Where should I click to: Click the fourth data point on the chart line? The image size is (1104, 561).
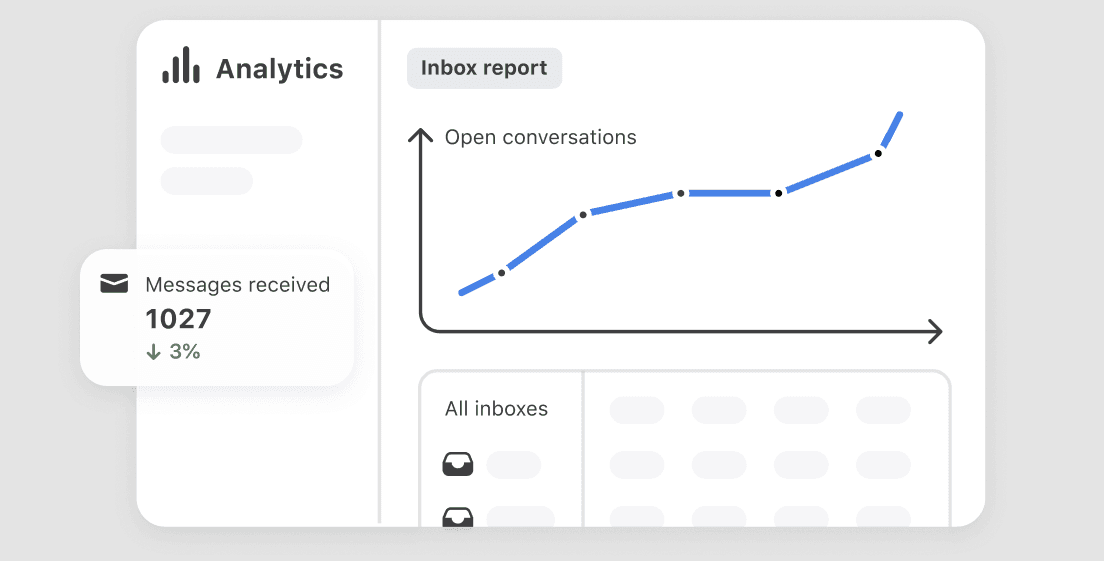tap(778, 193)
